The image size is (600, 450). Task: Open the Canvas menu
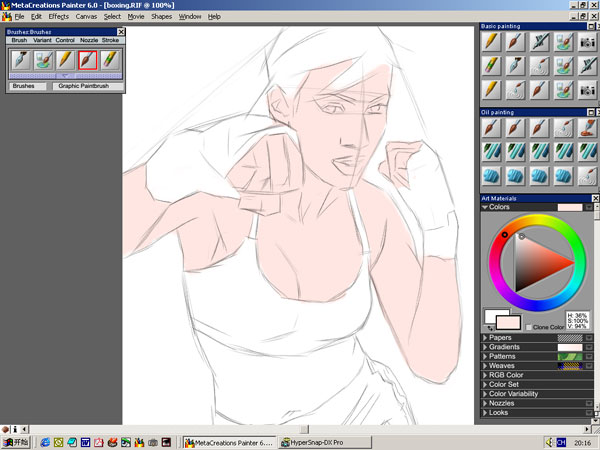pos(87,17)
